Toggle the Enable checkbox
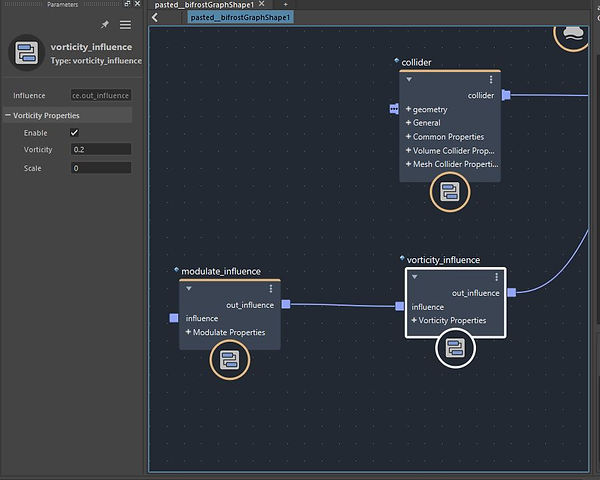Viewport: 600px width, 480px height. click(74, 132)
